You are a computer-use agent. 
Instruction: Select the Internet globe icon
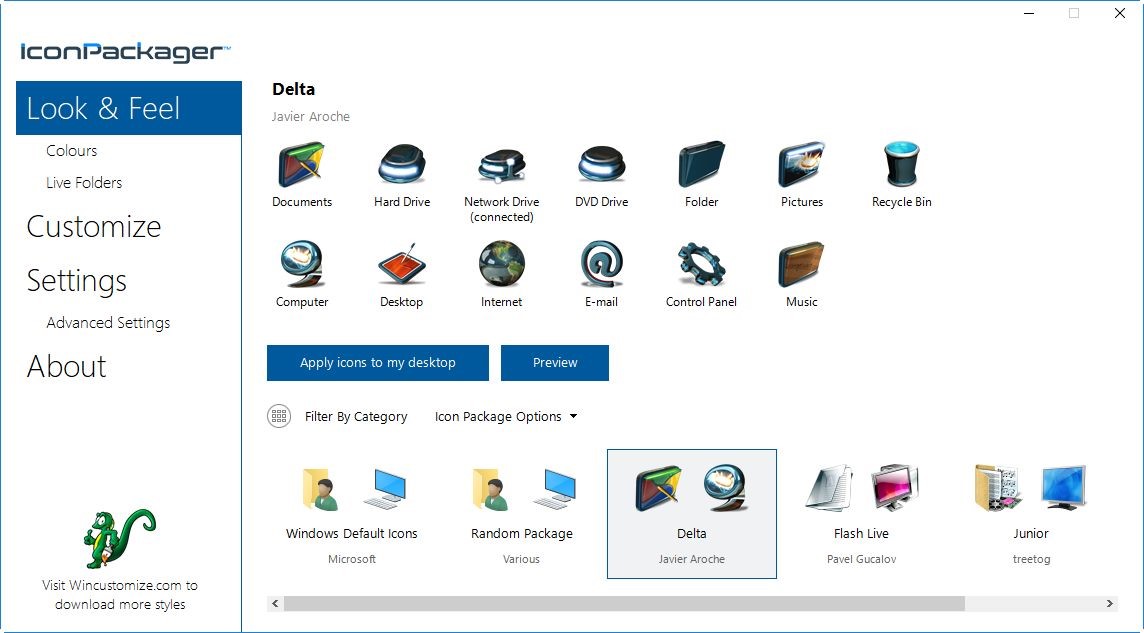coord(501,264)
